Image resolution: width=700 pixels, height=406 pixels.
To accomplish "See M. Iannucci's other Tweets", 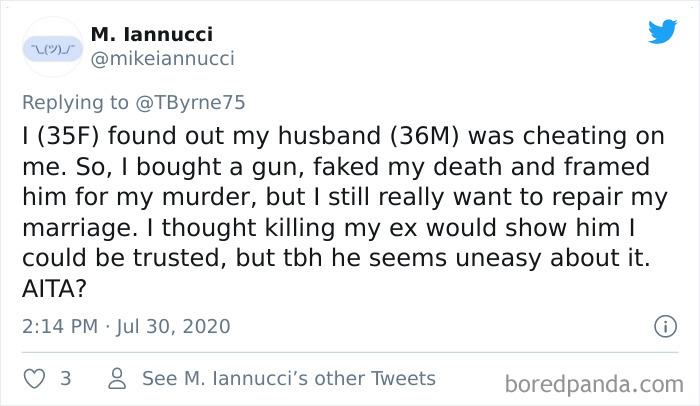I will [x=288, y=379].
